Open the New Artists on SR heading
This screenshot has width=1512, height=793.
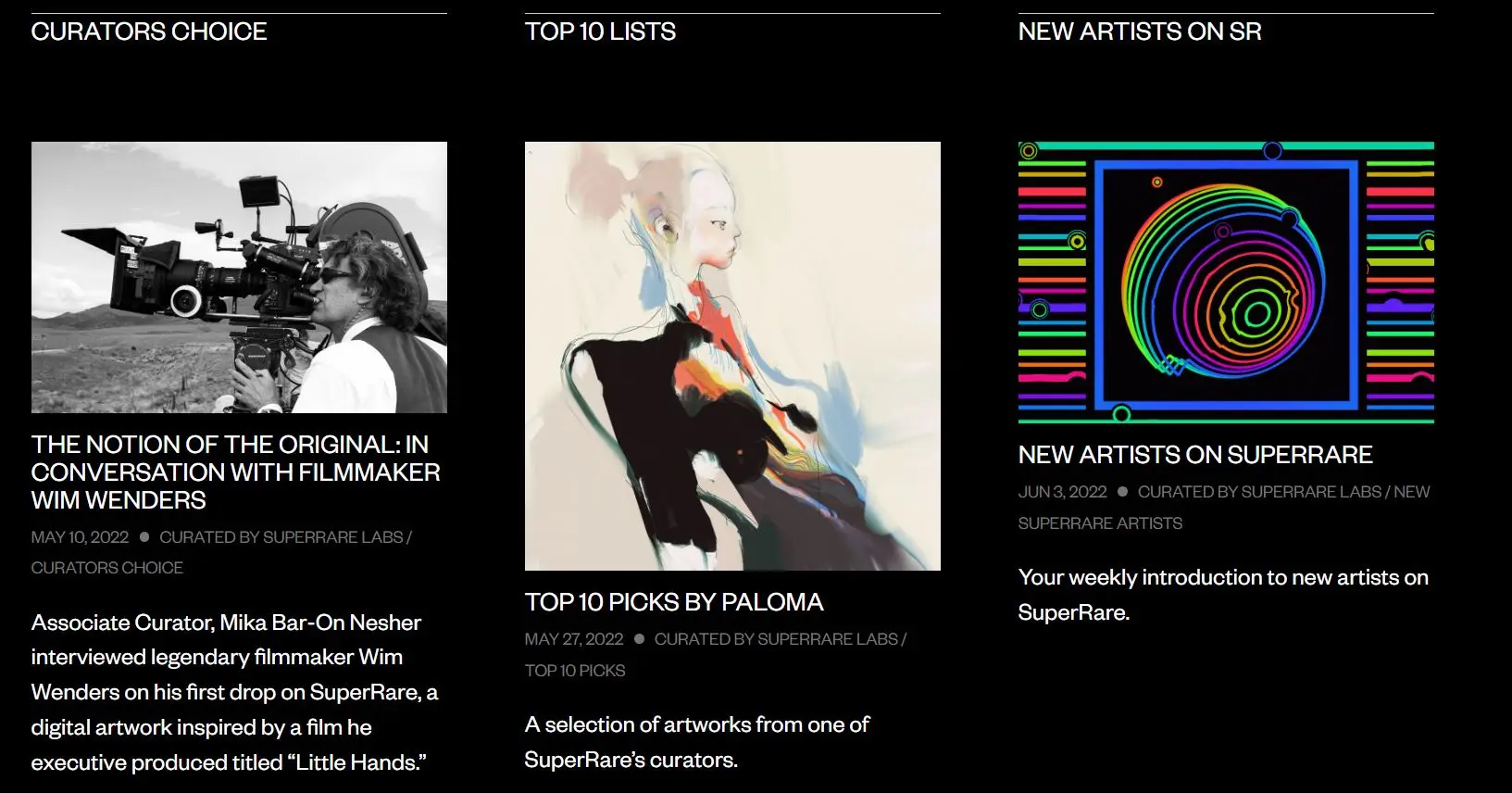pyautogui.click(x=1140, y=31)
